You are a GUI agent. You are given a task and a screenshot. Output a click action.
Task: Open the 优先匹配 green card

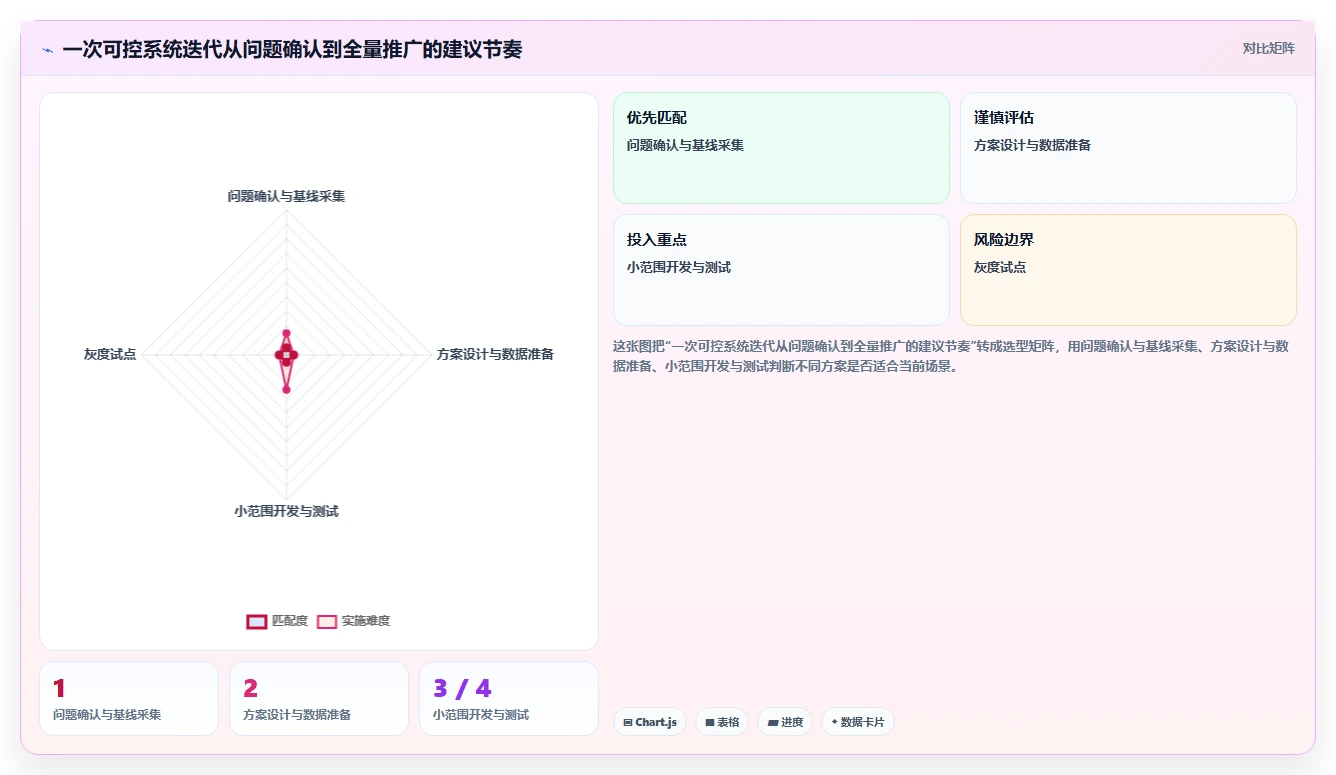click(x=781, y=148)
